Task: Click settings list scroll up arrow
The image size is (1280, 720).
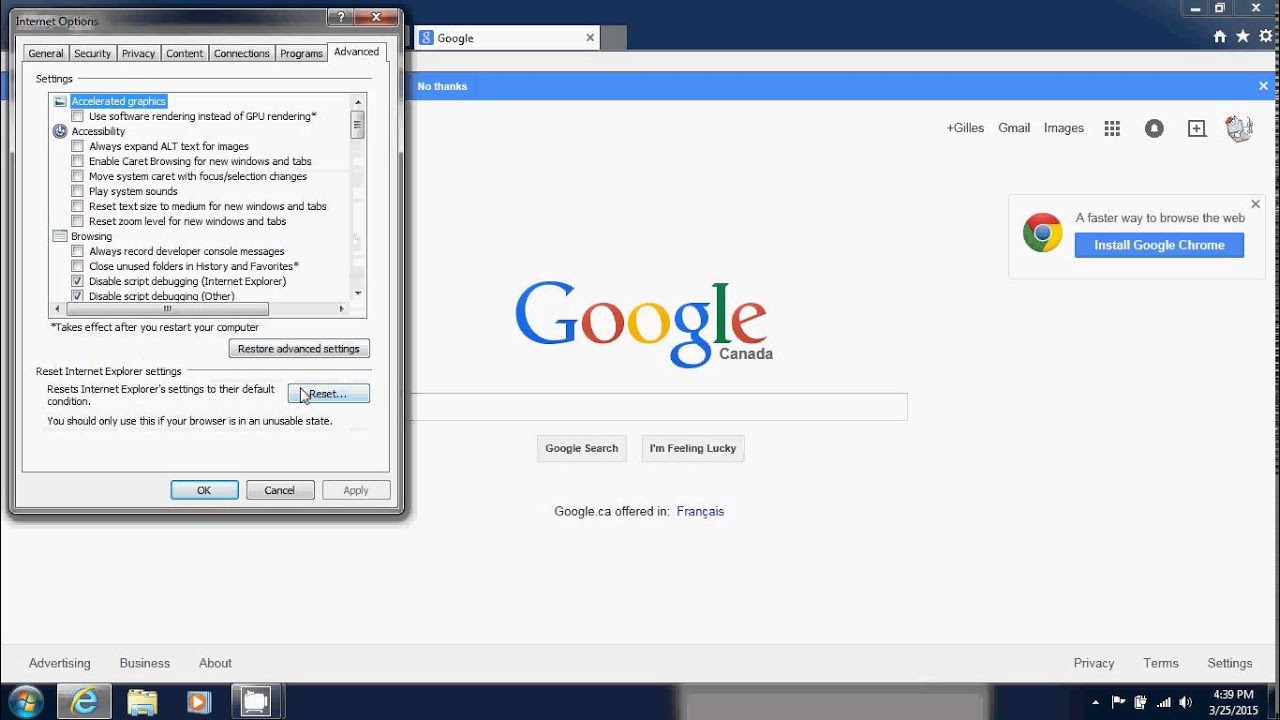Action: point(358,101)
